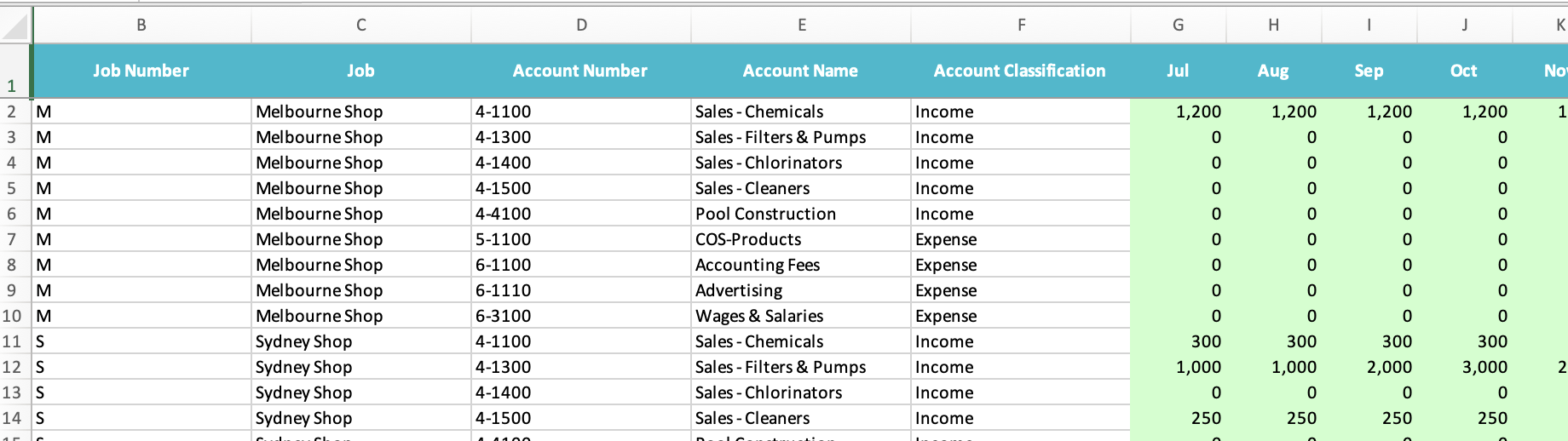Select the Wages & Salaries cell

[x=801, y=316]
